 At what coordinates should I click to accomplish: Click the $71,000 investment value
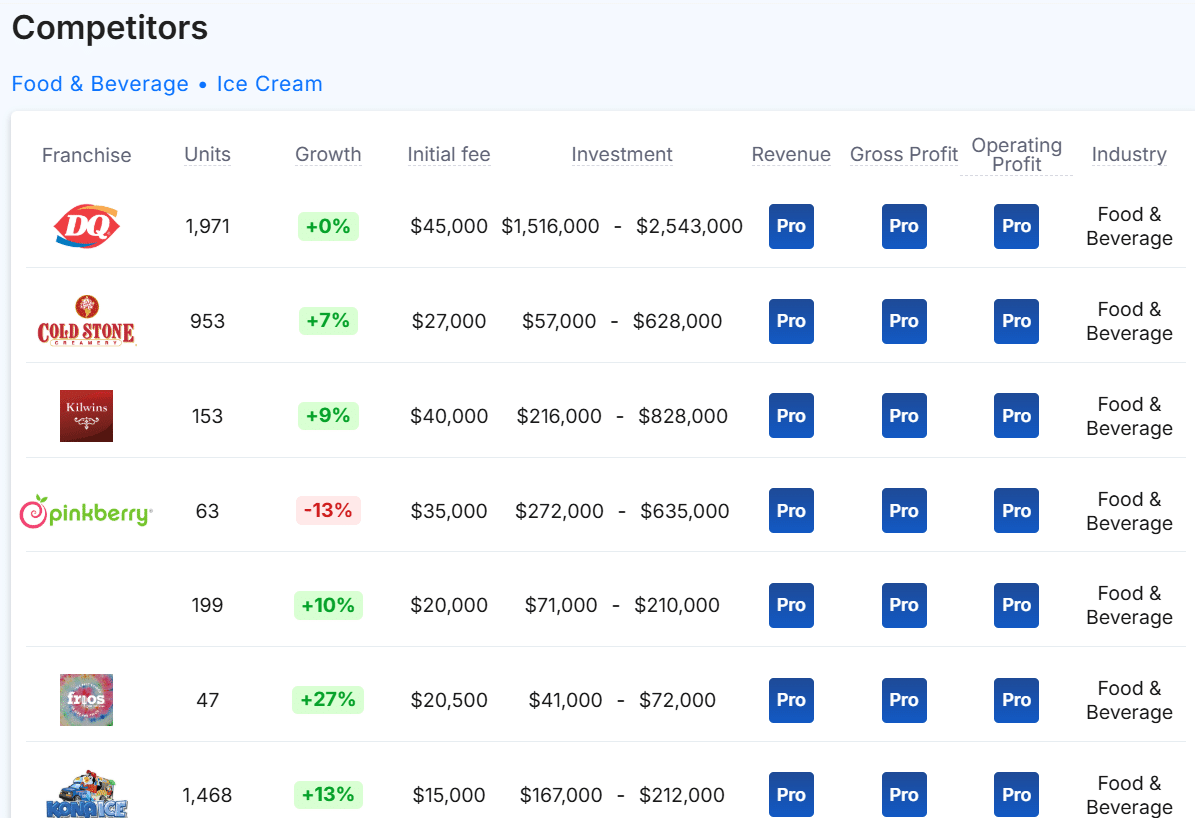pos(561,605)
